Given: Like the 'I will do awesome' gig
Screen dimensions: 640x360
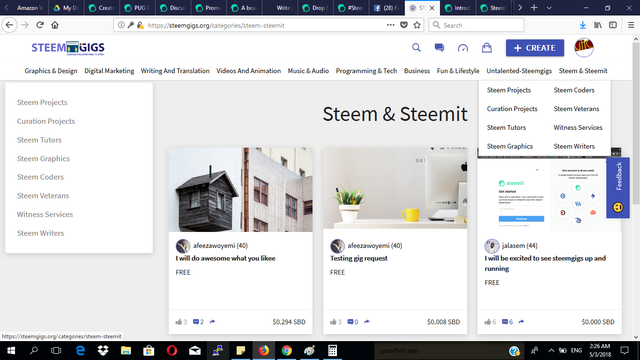Looking at the screenshot, I should point(179,322).
